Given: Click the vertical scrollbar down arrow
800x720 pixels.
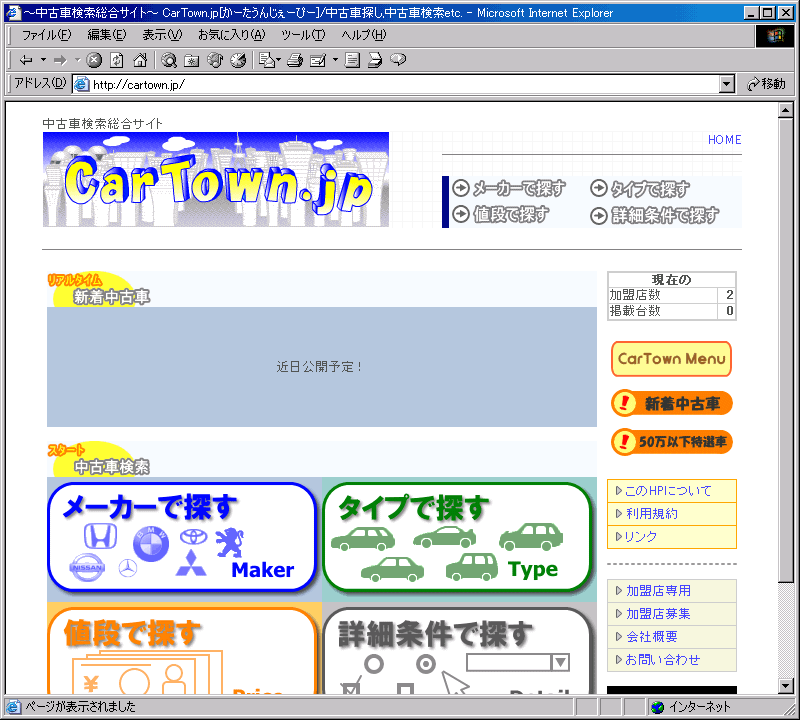Looking at the screenshot, I should [x=786, y=686].
